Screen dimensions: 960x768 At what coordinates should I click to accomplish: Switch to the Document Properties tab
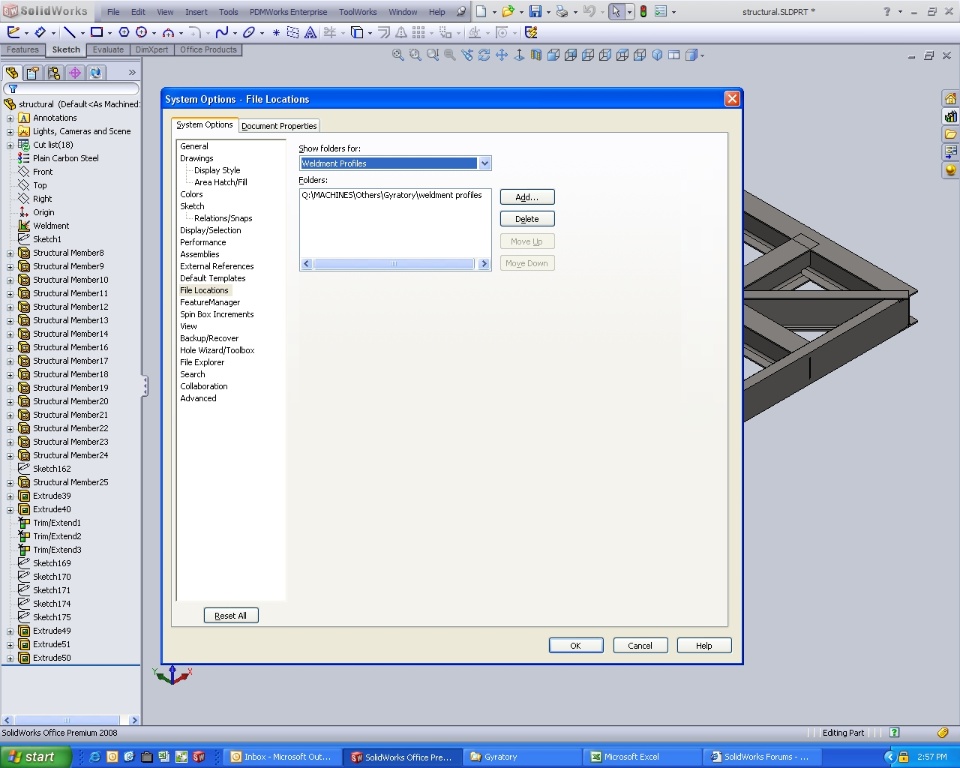(279, 126)
